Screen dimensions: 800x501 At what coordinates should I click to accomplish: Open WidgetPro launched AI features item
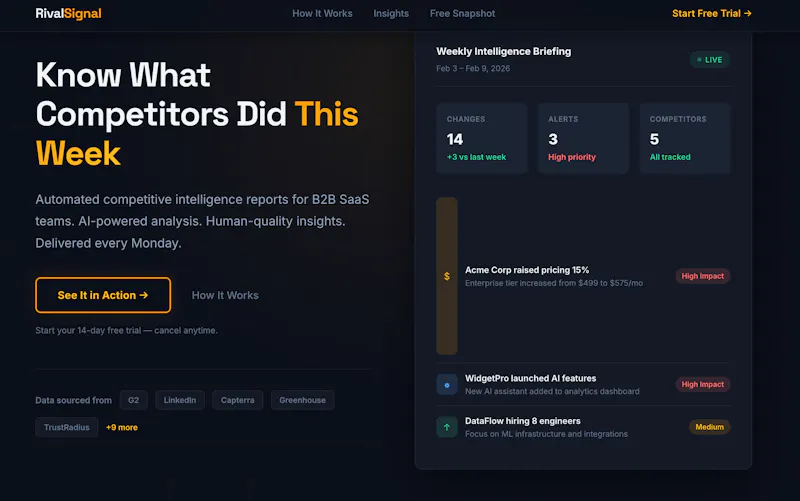pos(583,385)
